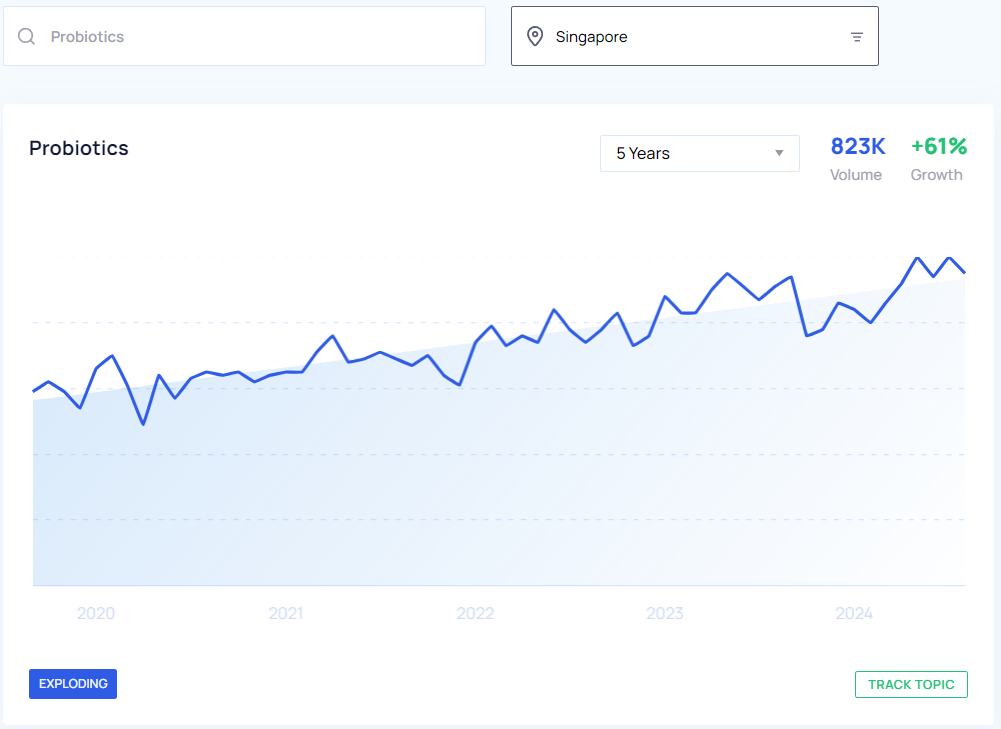Click the 2024 label on the timeline axis
This screenshot has height=729, width=1001.
tap(854, 613)
